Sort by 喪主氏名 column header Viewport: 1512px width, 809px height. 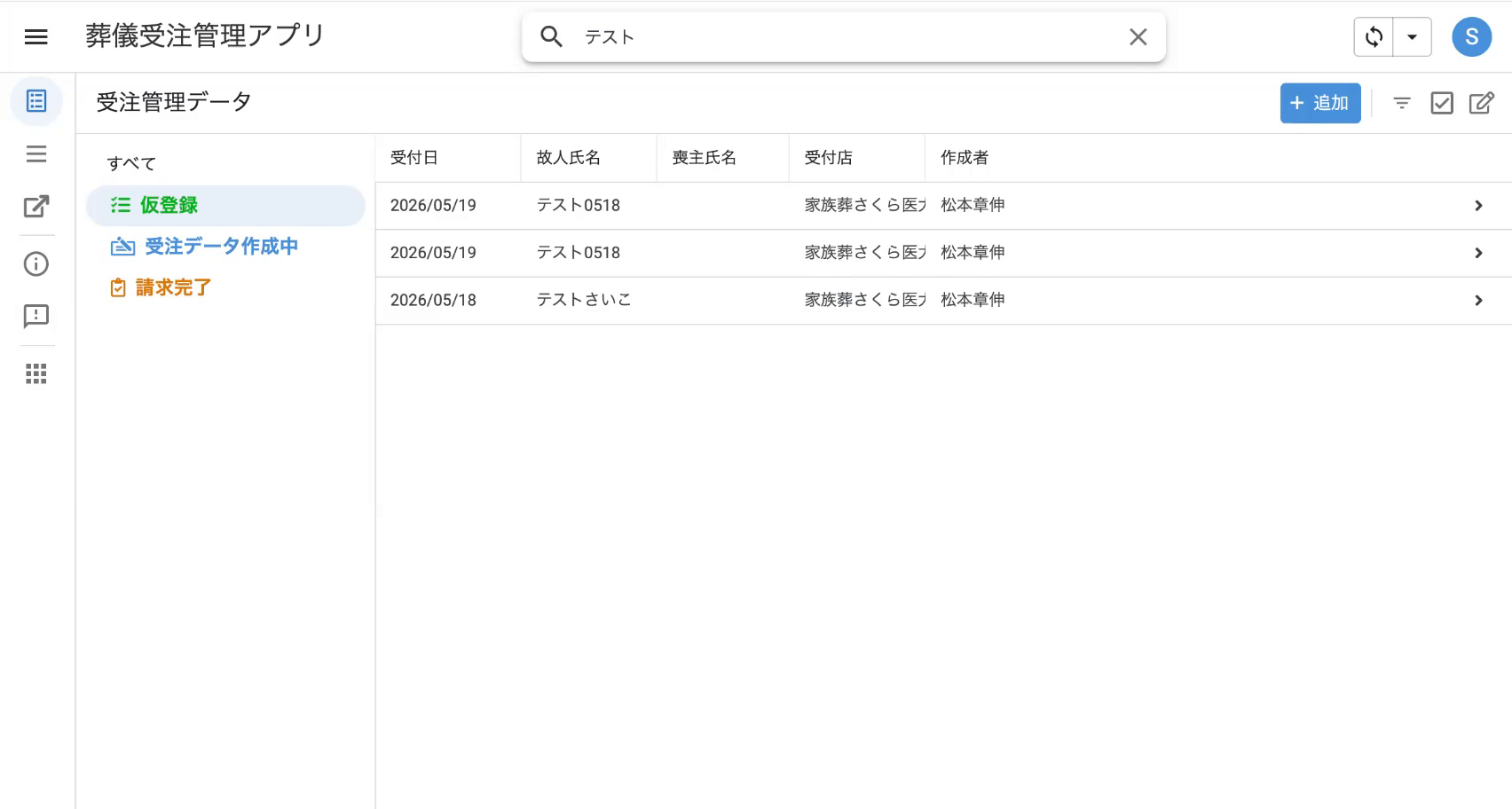click(x=705, y=158)
